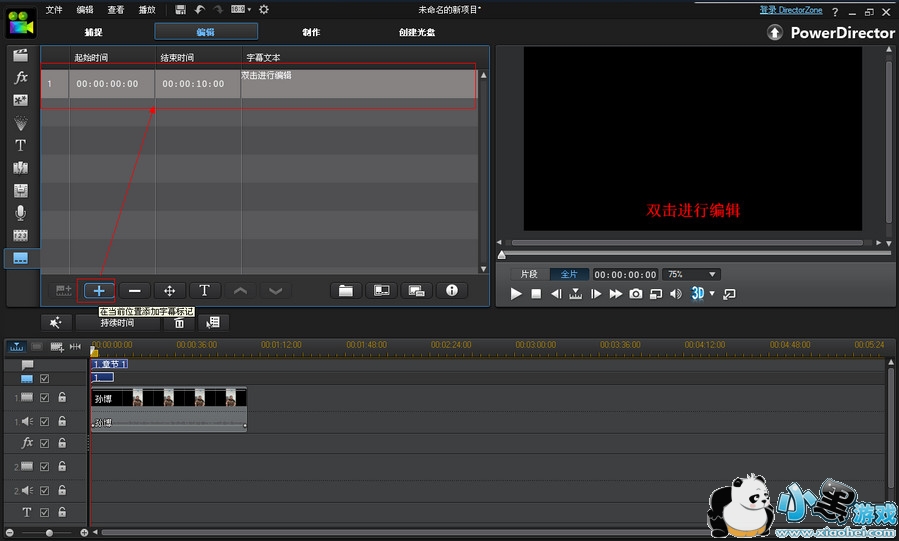
Task: Switch to the 制作 tab
Action: (311, 32)
